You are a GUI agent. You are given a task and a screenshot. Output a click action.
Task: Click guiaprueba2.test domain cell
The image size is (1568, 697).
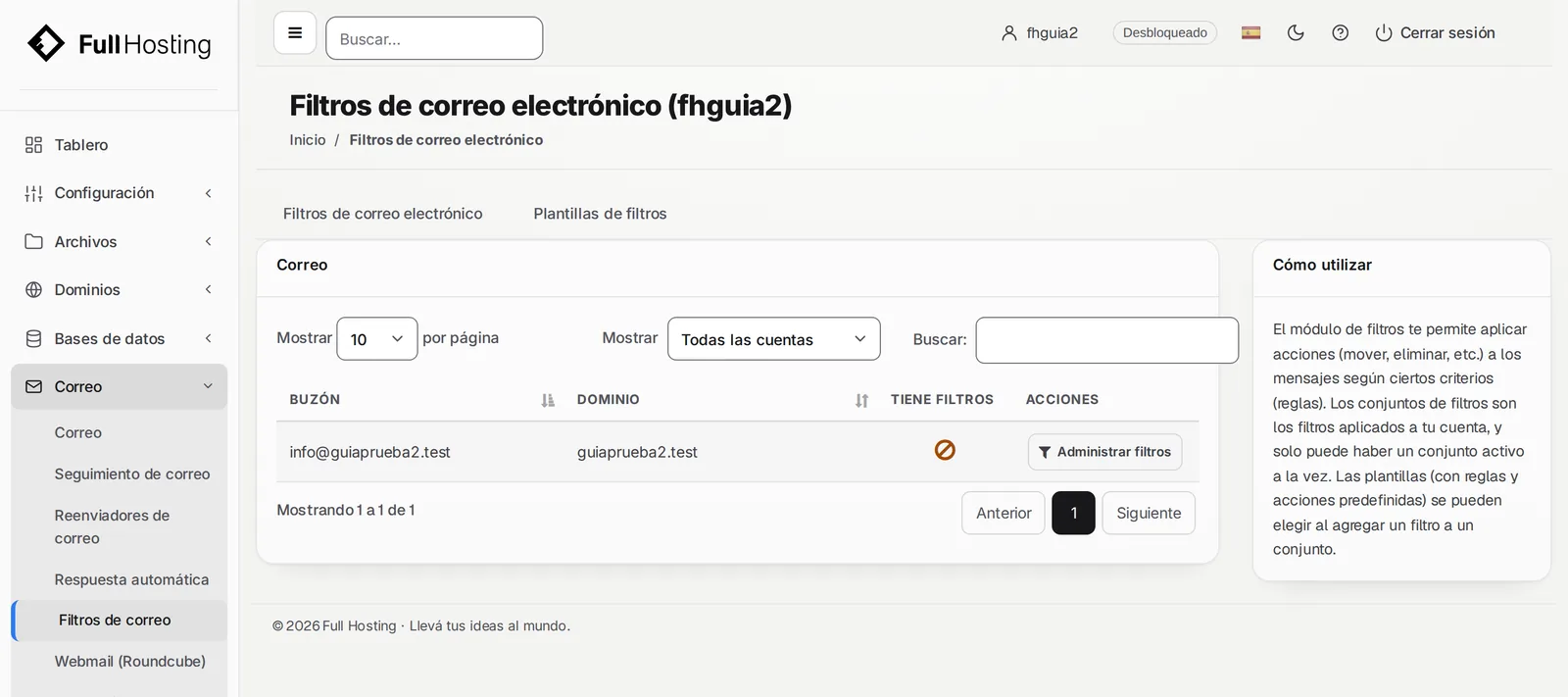pyautogui.click(x=637, y=452)
